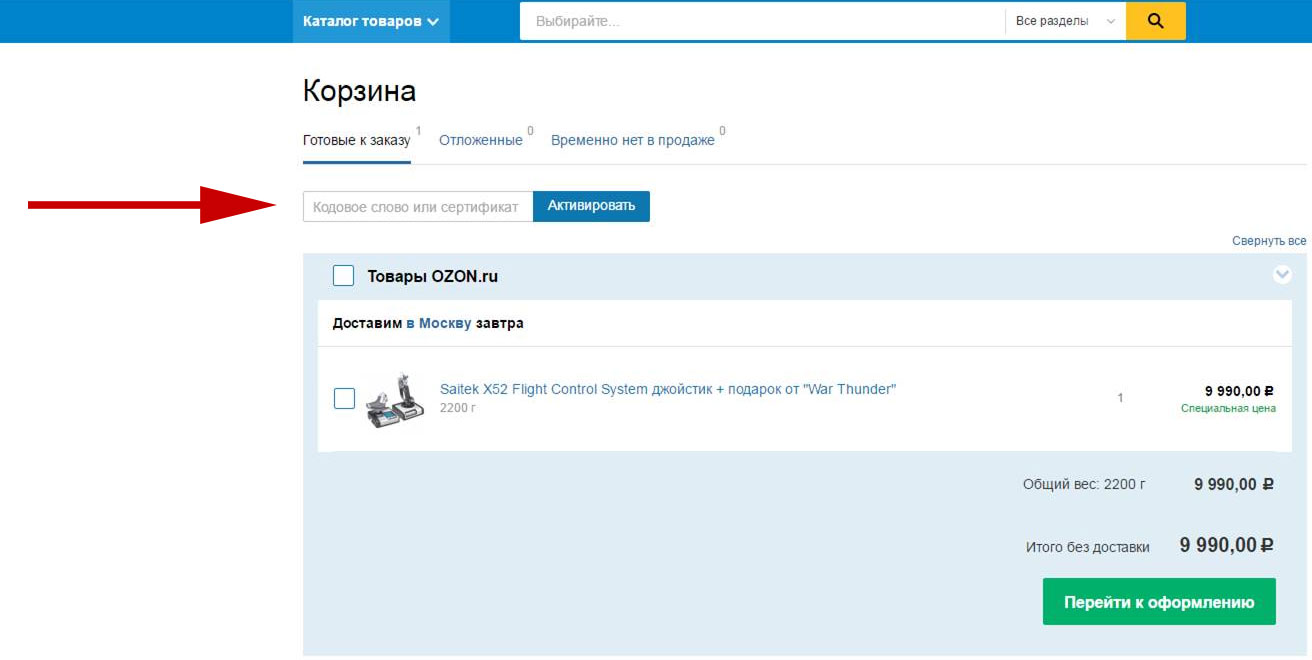
Task: Click the Специальная цена label
Action: pos(1227,409)
